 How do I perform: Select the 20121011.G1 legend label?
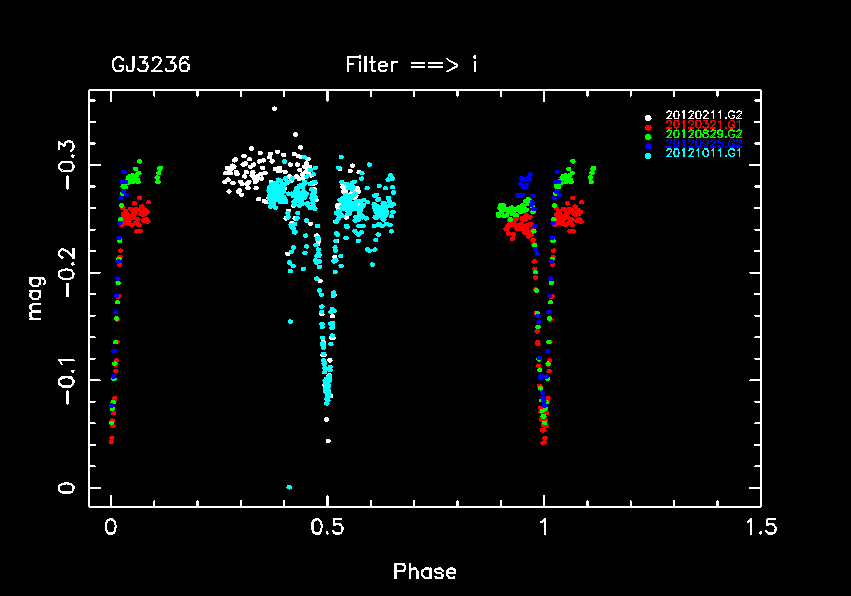click(x=703, y=154)
